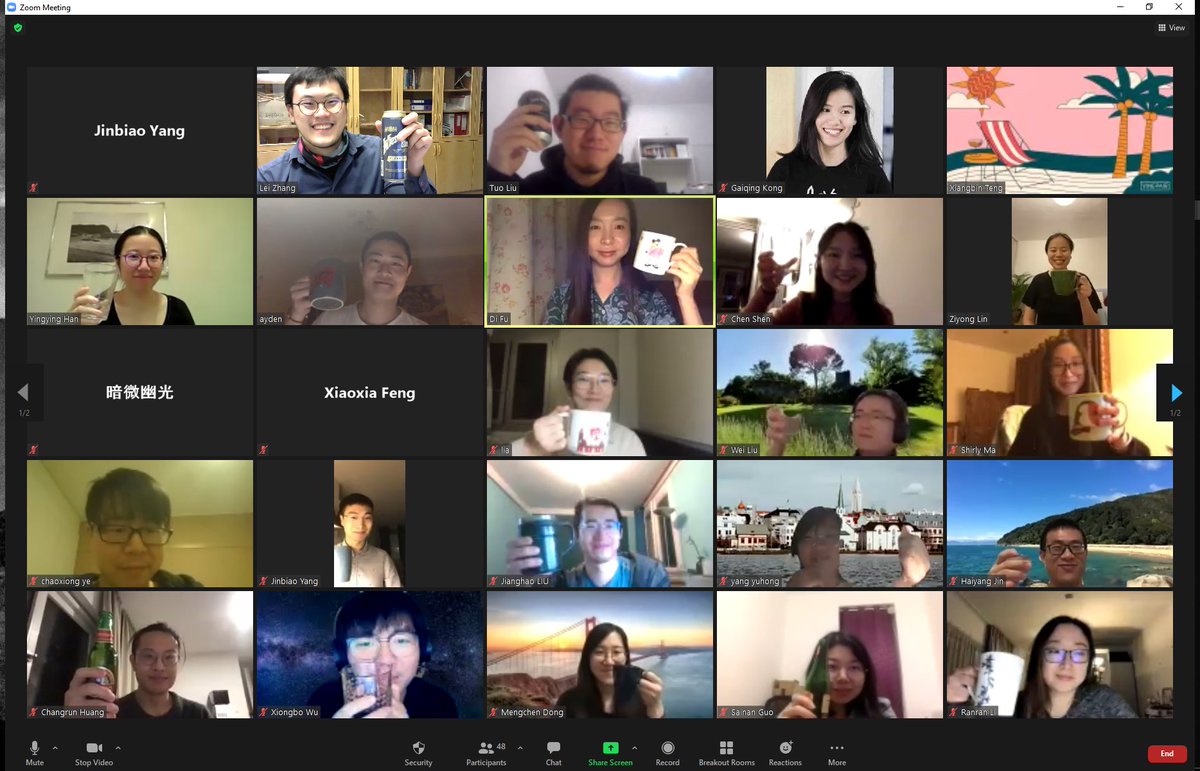
Task: Select Mengchen Dong's video tile
Action: click(x=600, y=654)
